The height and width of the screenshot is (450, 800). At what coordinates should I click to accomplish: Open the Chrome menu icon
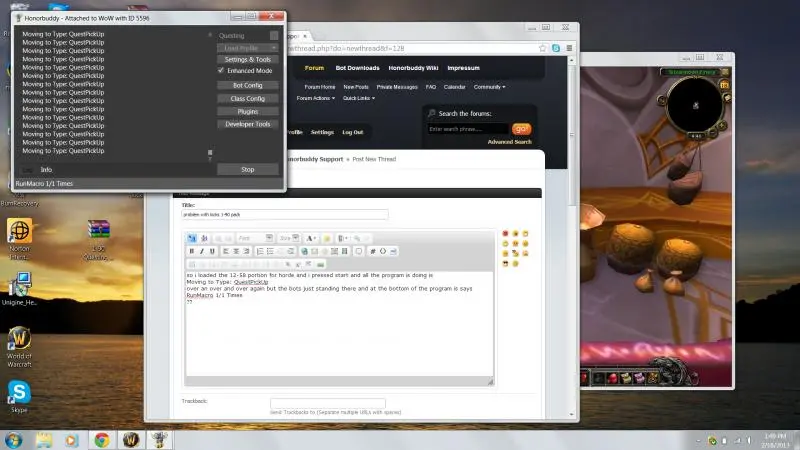pyautogui.click(x=569, y=48)
